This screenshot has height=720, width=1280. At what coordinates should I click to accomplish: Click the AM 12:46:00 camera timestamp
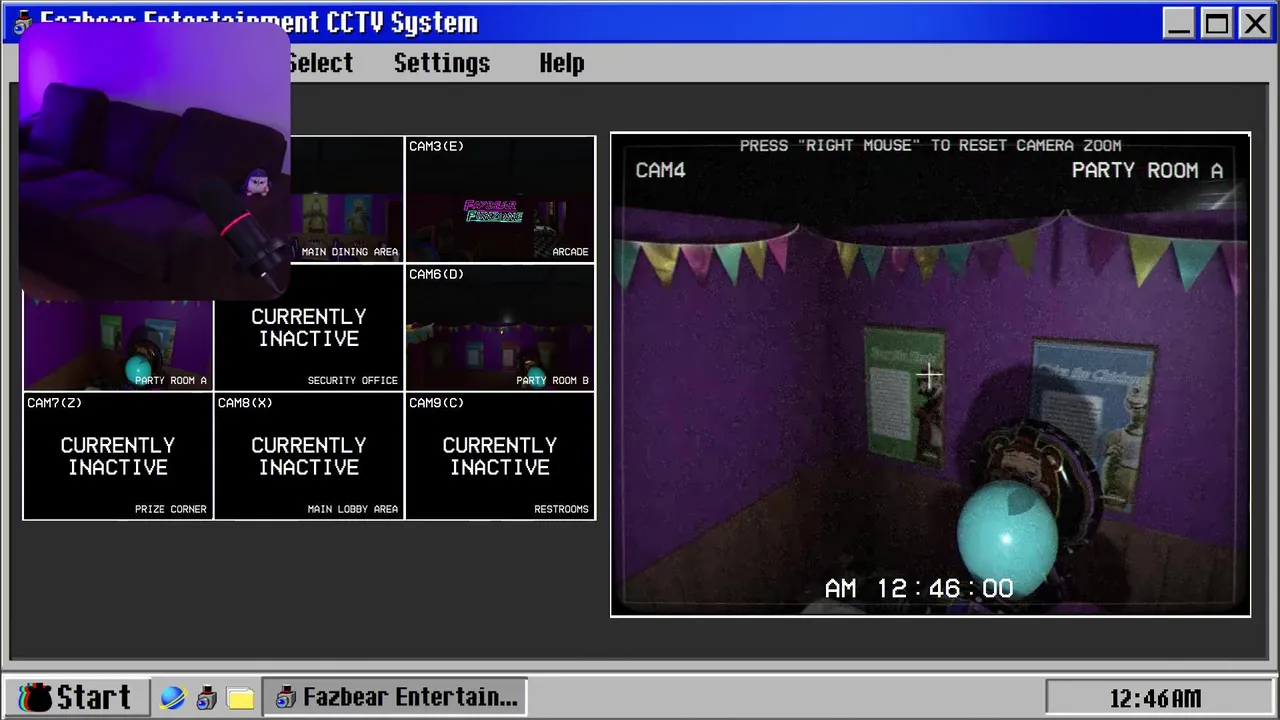click(919, 589)
